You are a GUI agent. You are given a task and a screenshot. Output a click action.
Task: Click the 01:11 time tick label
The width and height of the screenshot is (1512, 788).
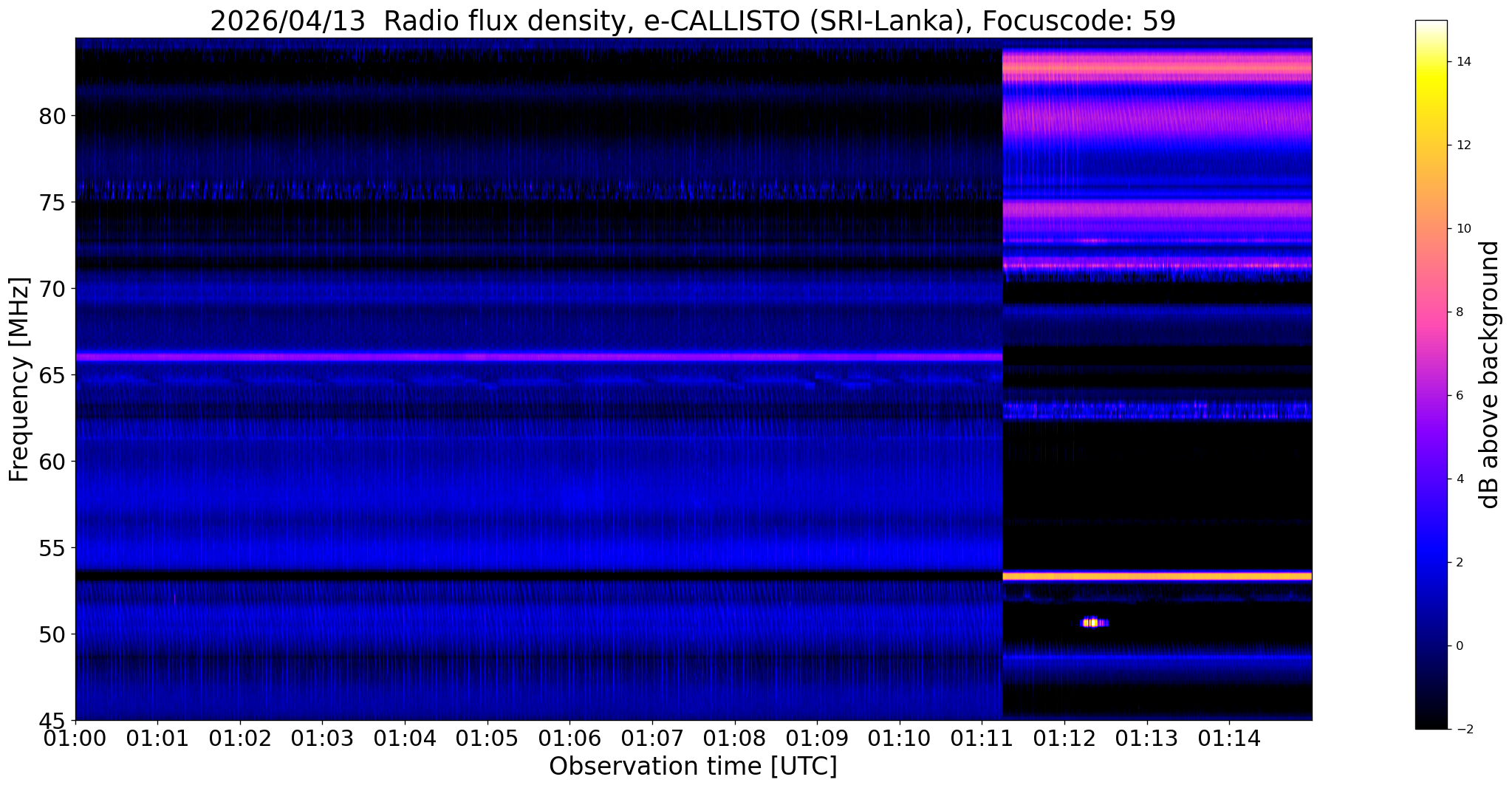pyautogui.click(x=982, y=738)
